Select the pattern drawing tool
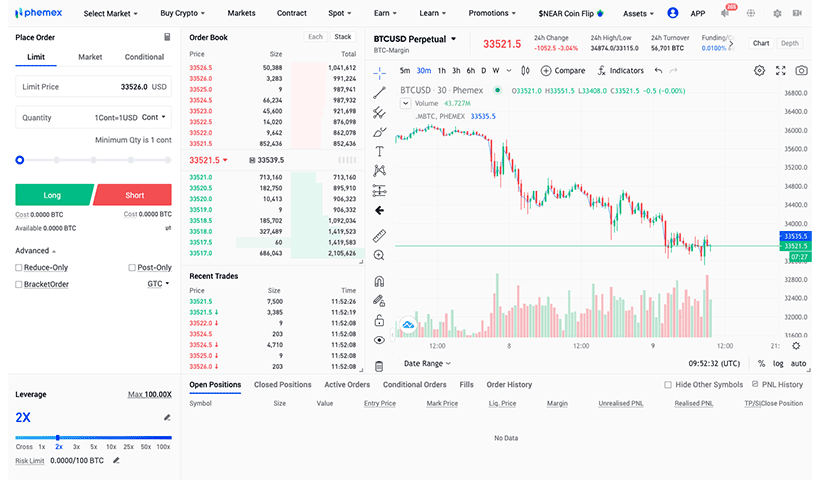The width and height of the screenshot is (820, 480). [380, 170]
